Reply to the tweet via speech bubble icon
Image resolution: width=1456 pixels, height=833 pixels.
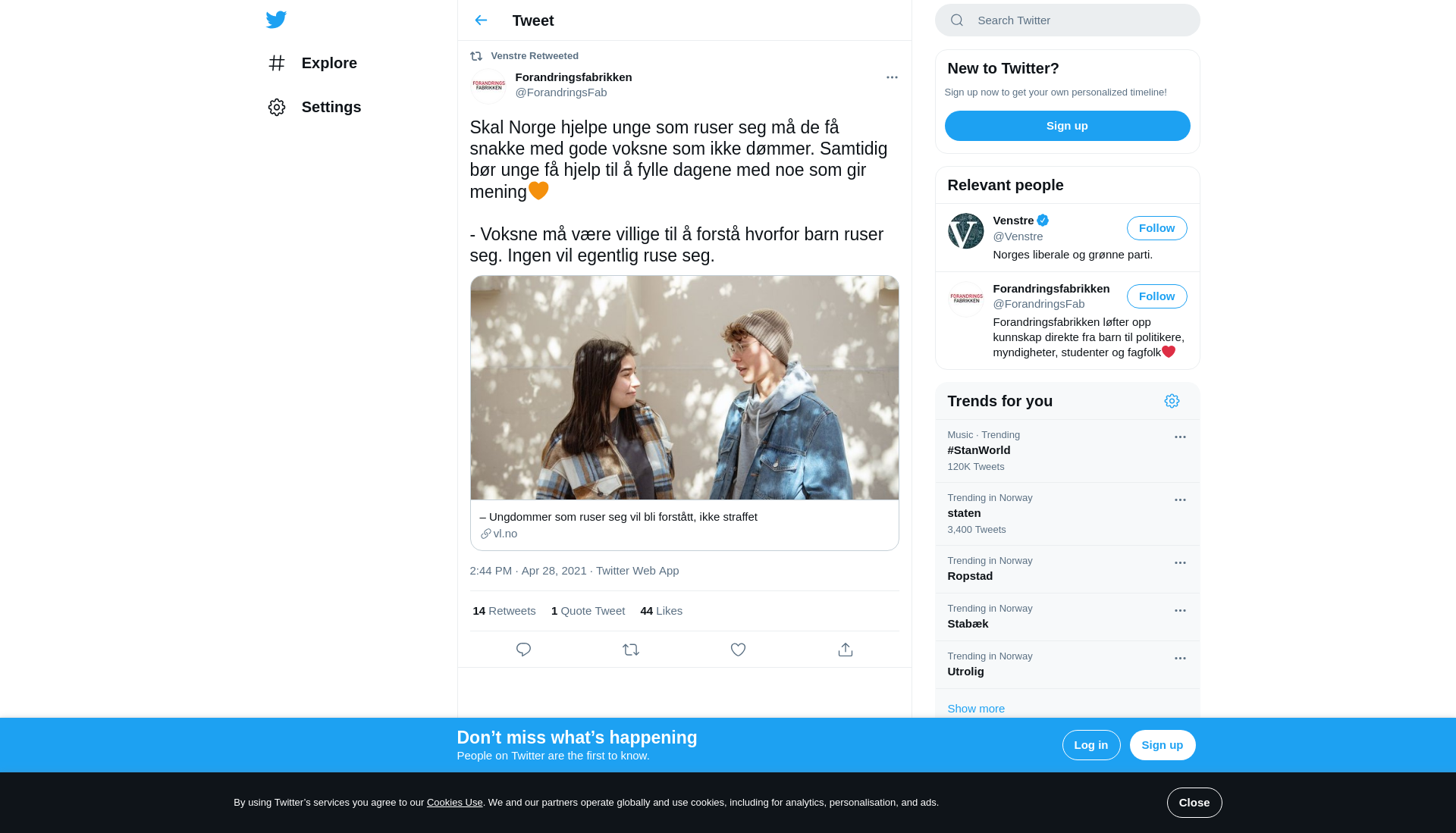coord(523,650)
